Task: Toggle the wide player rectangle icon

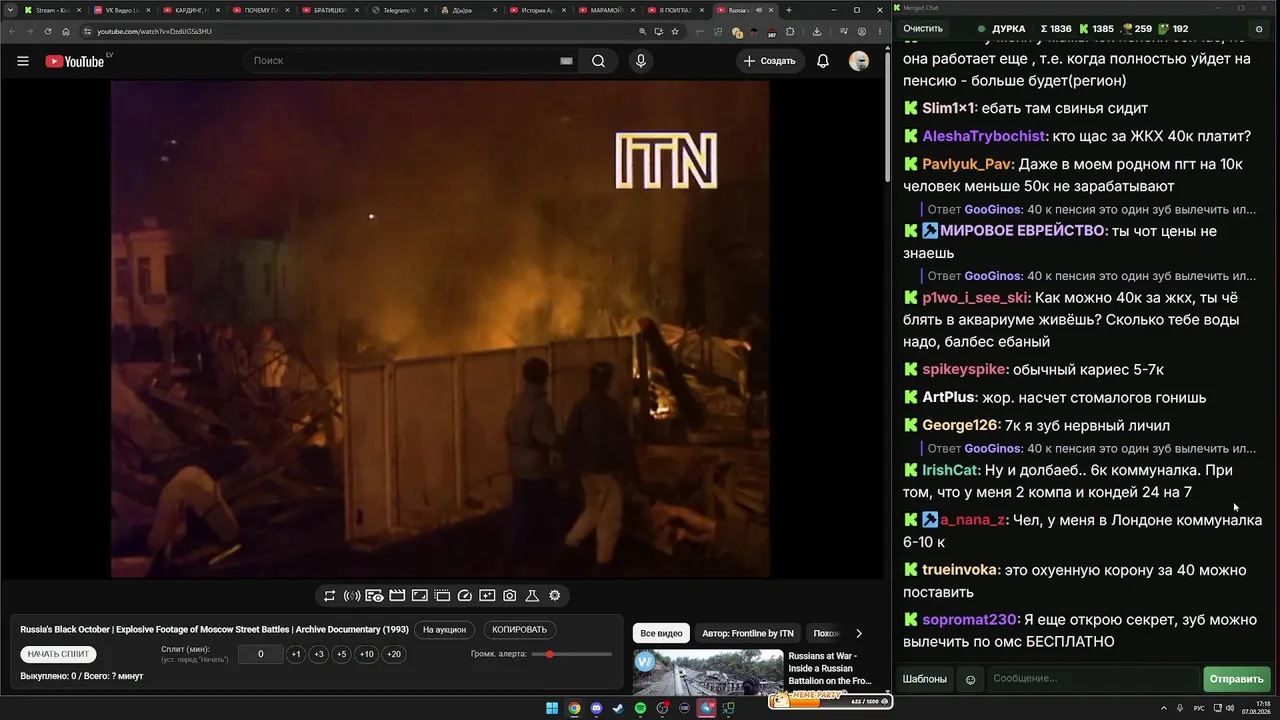Action: (420, 596)
